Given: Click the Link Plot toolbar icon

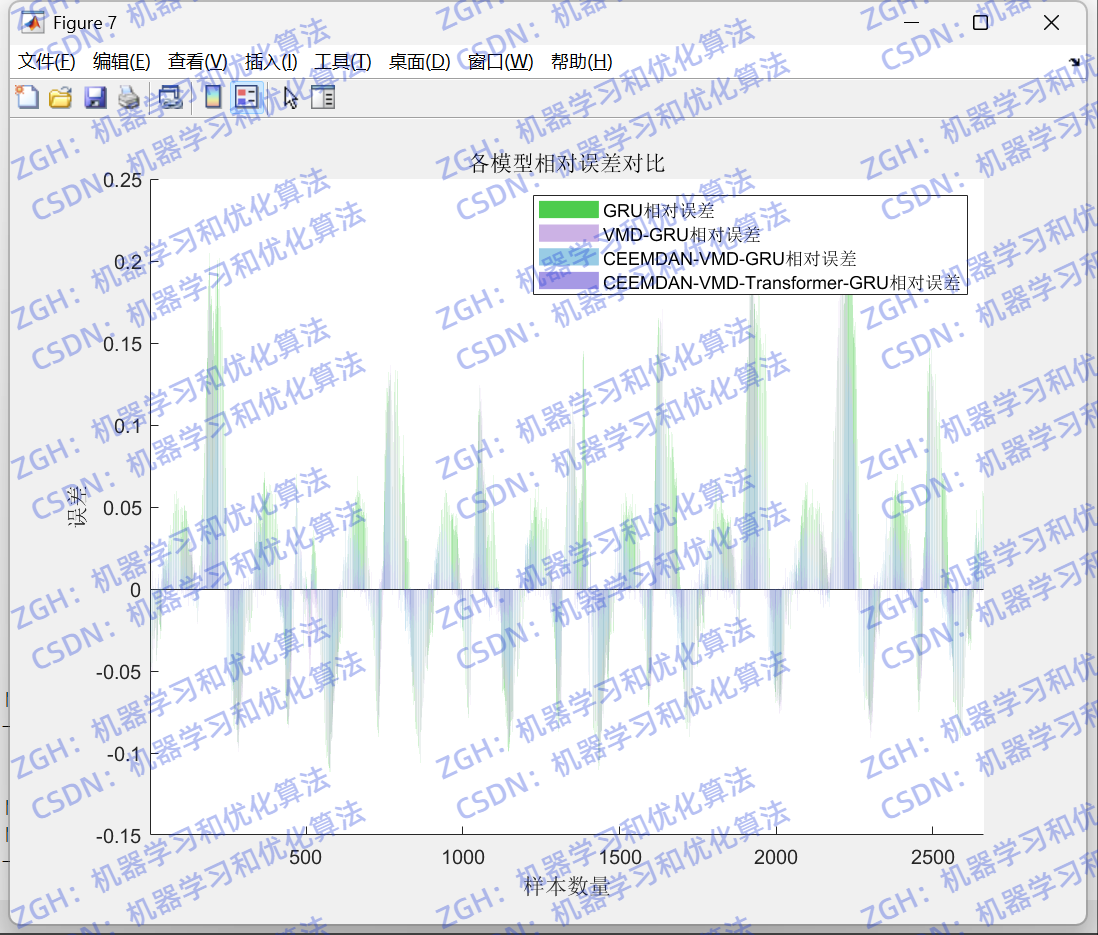Looking at the screenshot, I should (170, 97).
